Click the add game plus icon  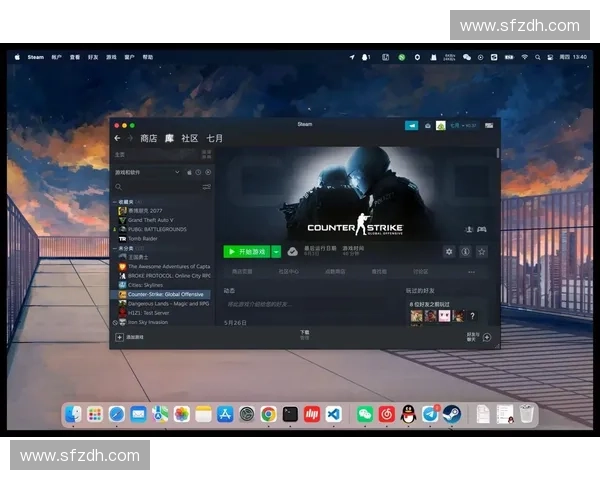[x=118, y=338]
